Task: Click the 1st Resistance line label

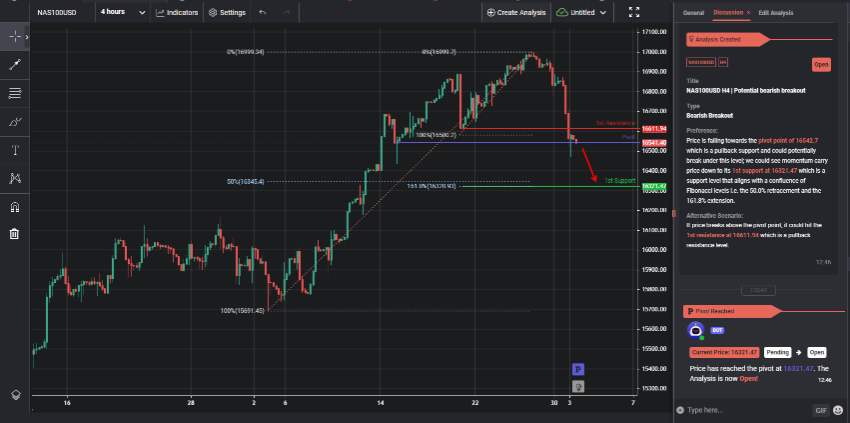Action: [615, 123]
